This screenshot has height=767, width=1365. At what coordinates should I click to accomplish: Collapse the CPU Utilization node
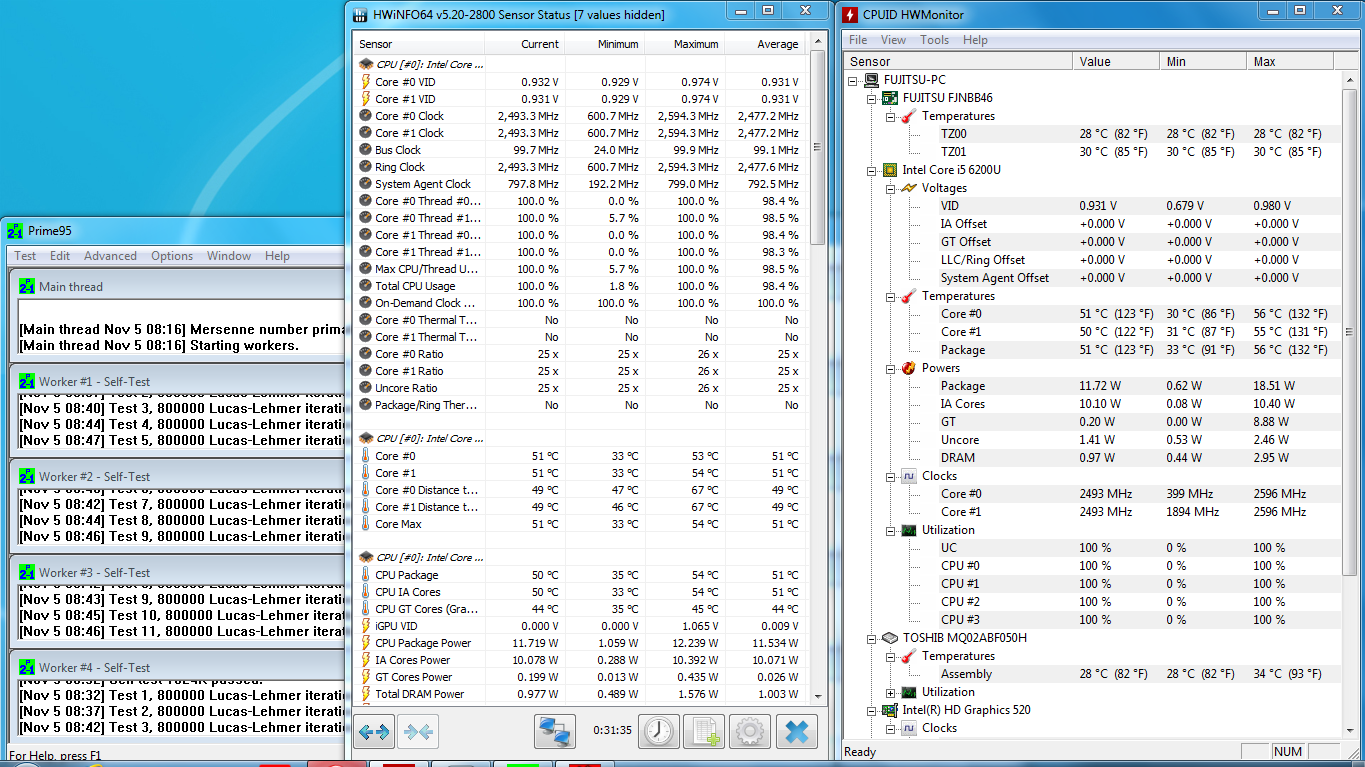[890, 530]
